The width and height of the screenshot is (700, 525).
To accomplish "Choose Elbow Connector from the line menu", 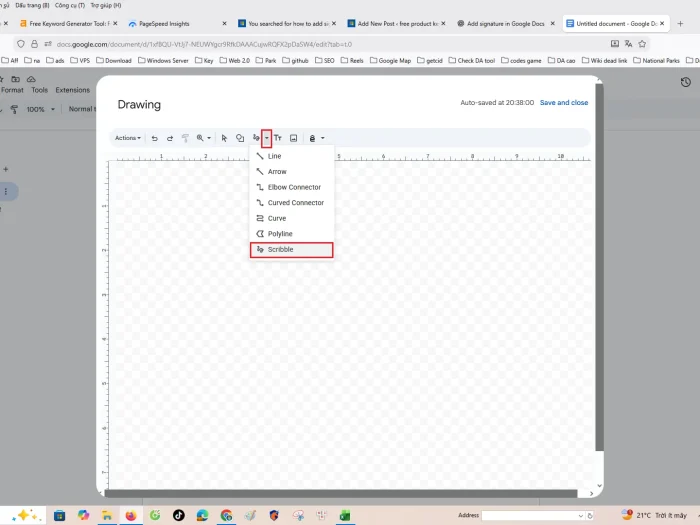I will [x=294, y=187].
